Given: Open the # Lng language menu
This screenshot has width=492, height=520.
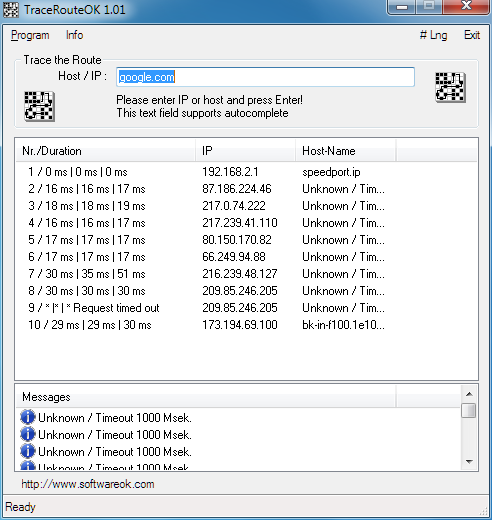Looking at the screenshot, I should (x=433, y=35).
